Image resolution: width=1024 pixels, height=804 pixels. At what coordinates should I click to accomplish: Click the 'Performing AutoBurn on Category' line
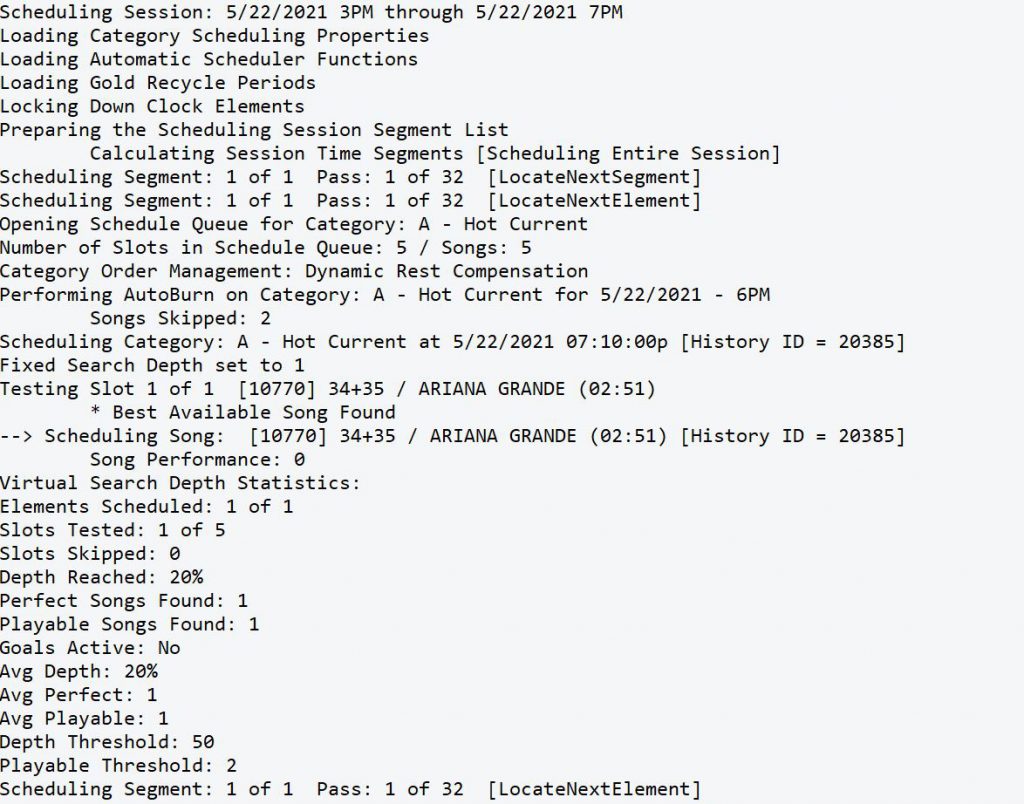385,295
